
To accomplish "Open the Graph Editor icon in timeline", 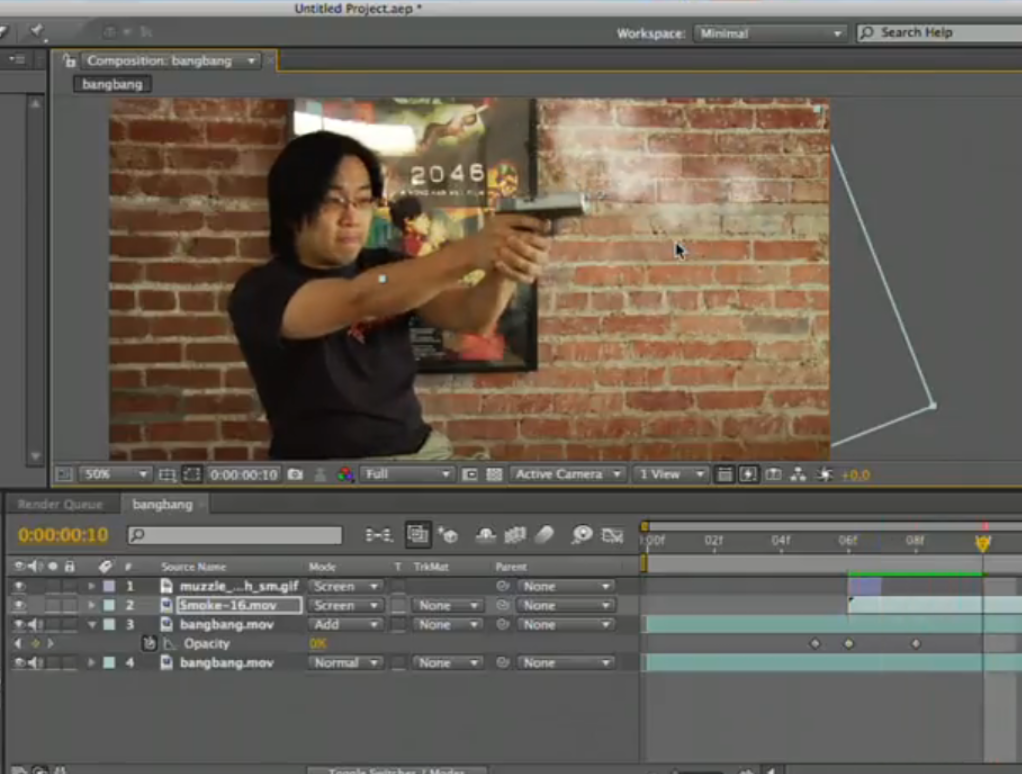I will (x=612, y=536).
